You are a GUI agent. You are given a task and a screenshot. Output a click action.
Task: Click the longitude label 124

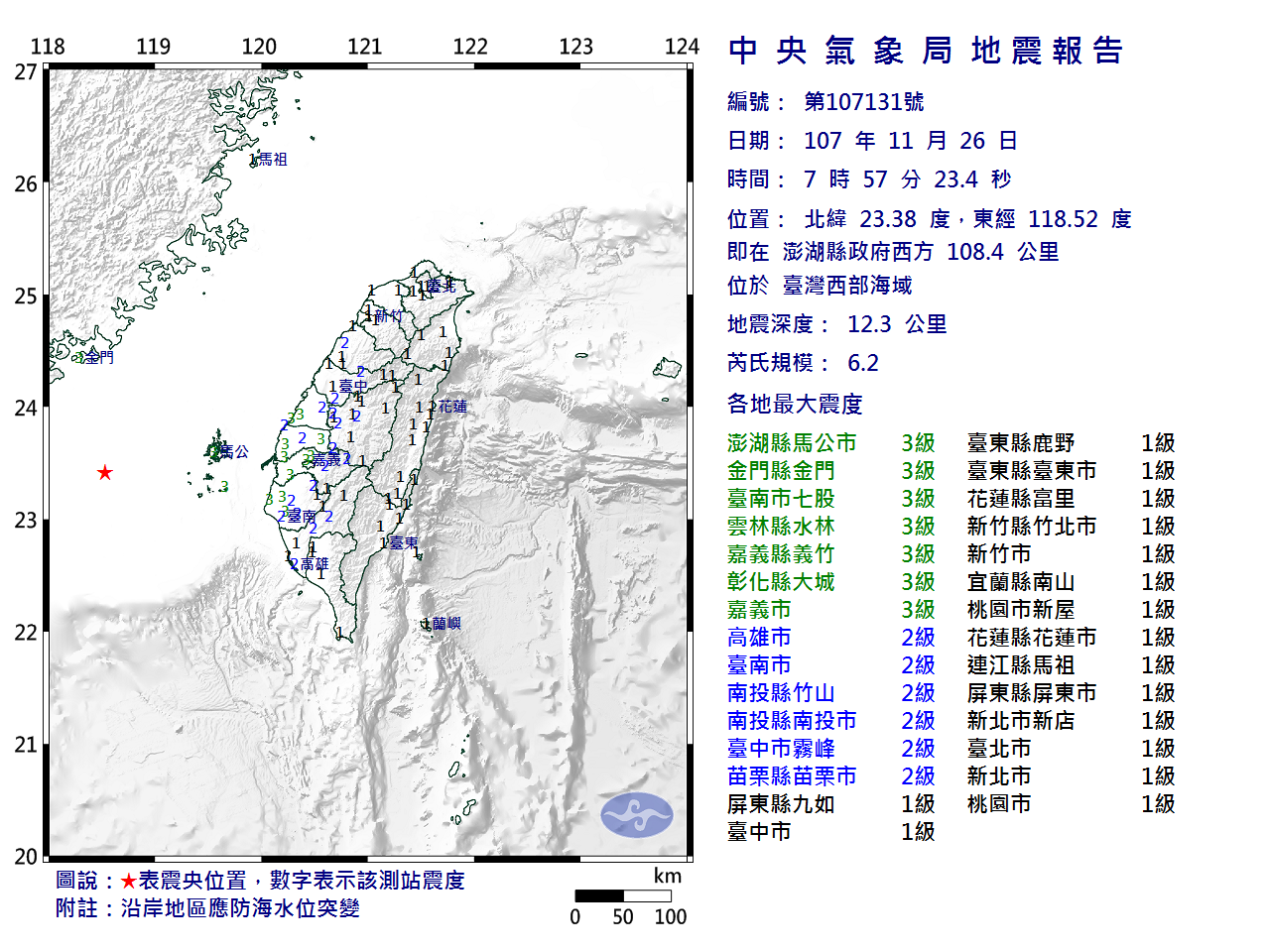pos(682,47)
